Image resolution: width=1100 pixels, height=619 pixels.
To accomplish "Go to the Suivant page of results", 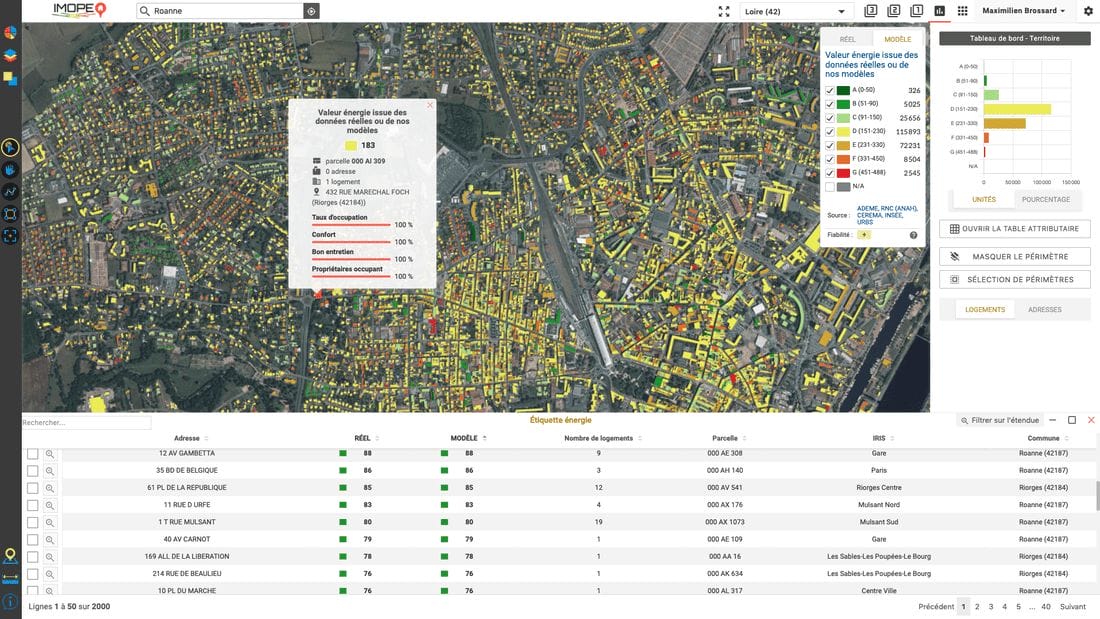I will (x=1072, y=606).
